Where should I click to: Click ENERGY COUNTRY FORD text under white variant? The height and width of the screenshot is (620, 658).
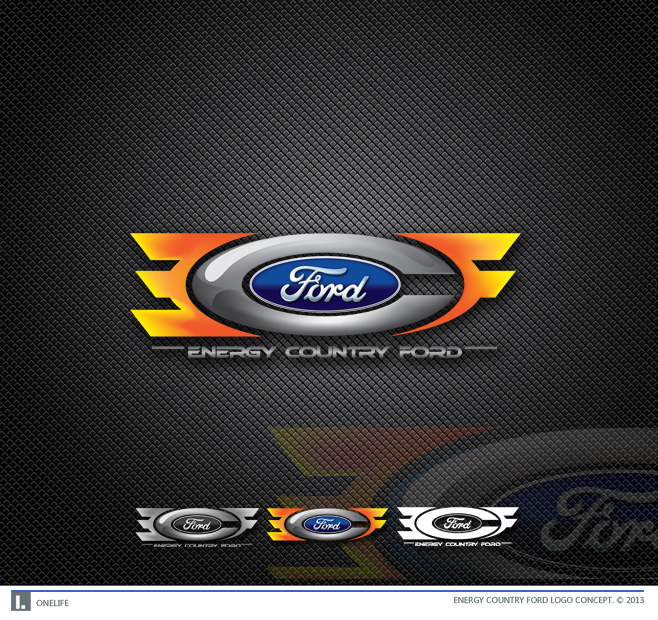[457, 544]
